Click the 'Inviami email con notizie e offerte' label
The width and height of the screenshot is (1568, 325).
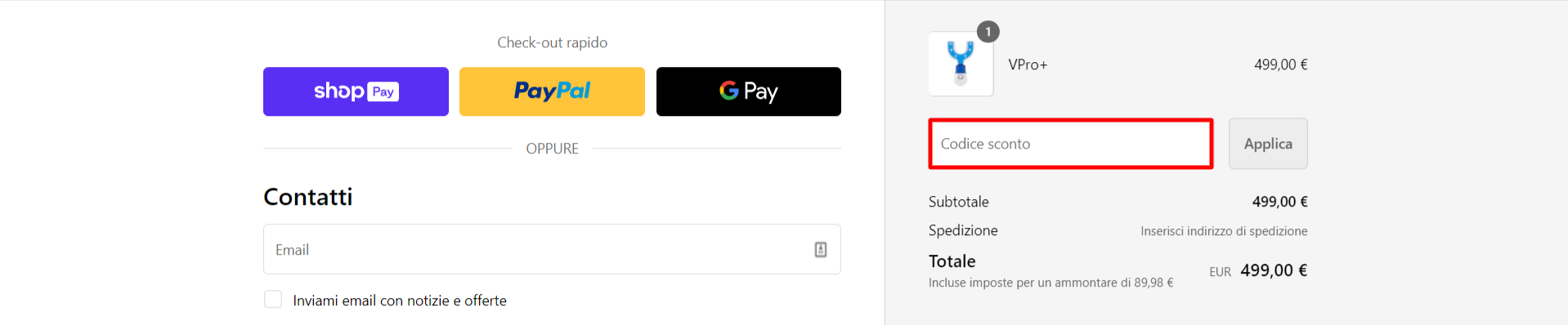click(400, 301)
